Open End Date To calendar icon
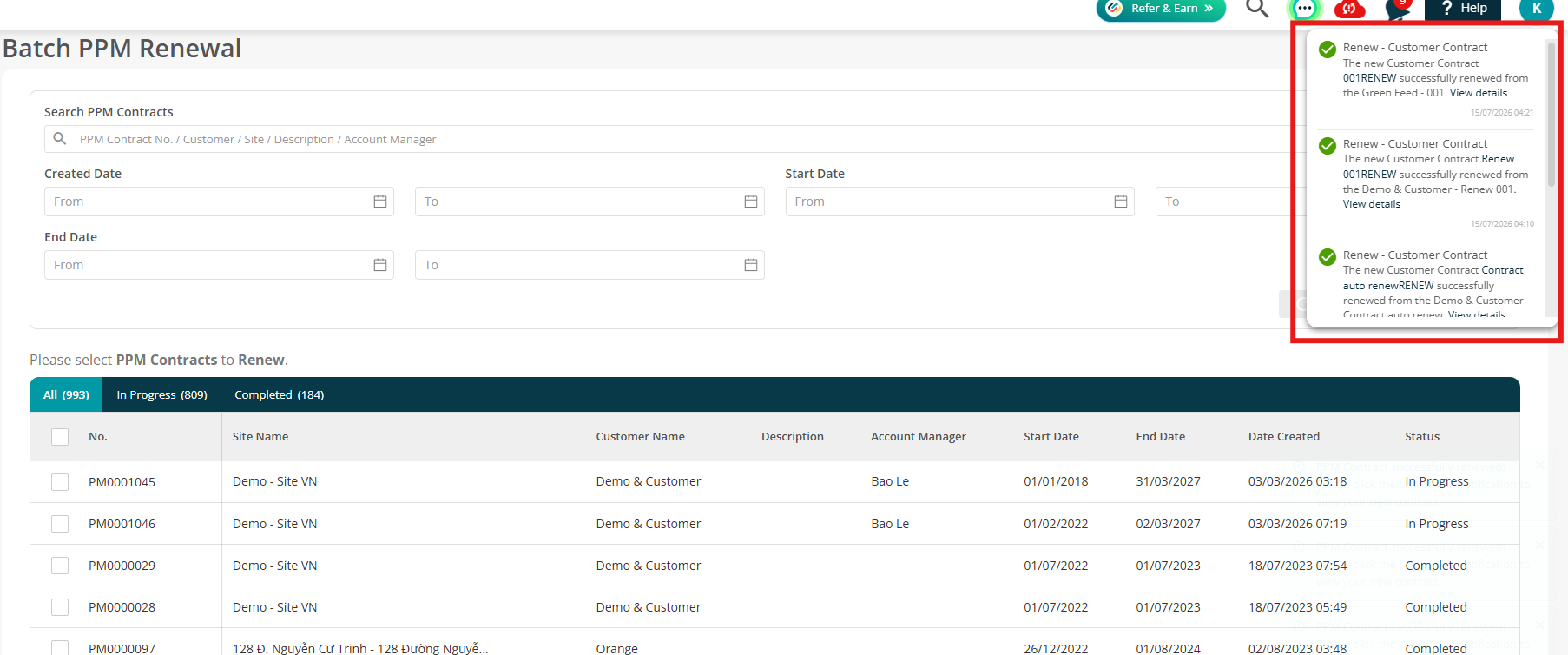The height and width of the screenshot is (655, 1568). coord(751,265)
